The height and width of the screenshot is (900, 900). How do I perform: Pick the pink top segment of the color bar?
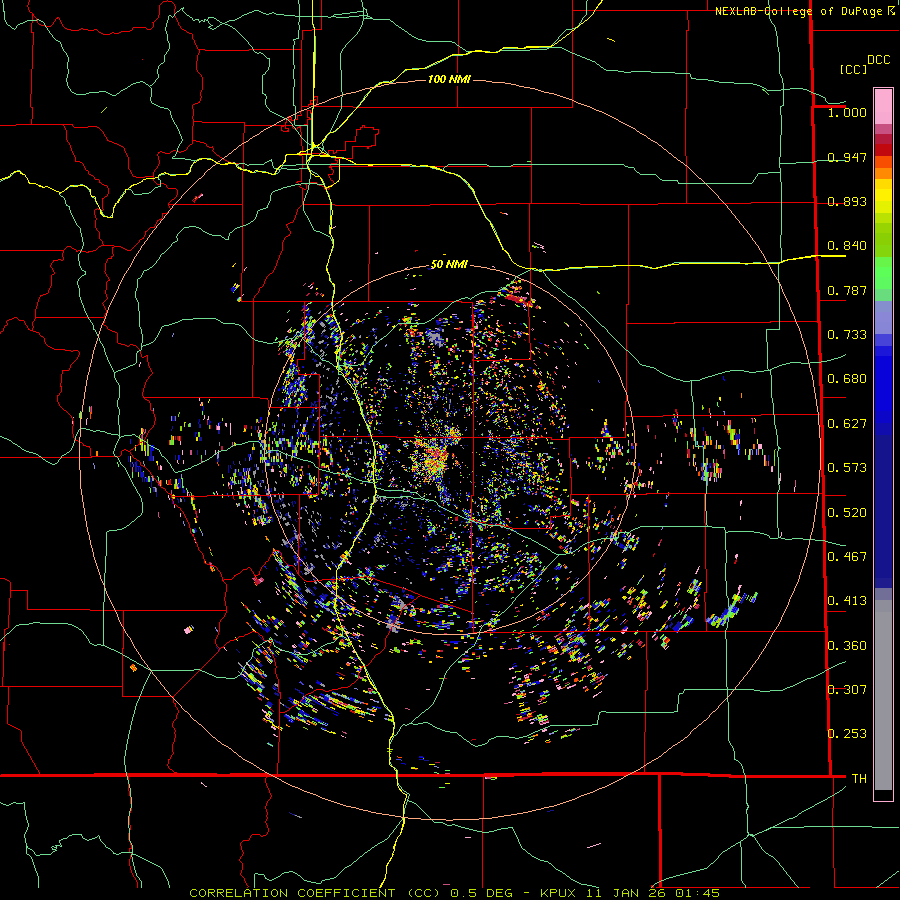[883, 106]
